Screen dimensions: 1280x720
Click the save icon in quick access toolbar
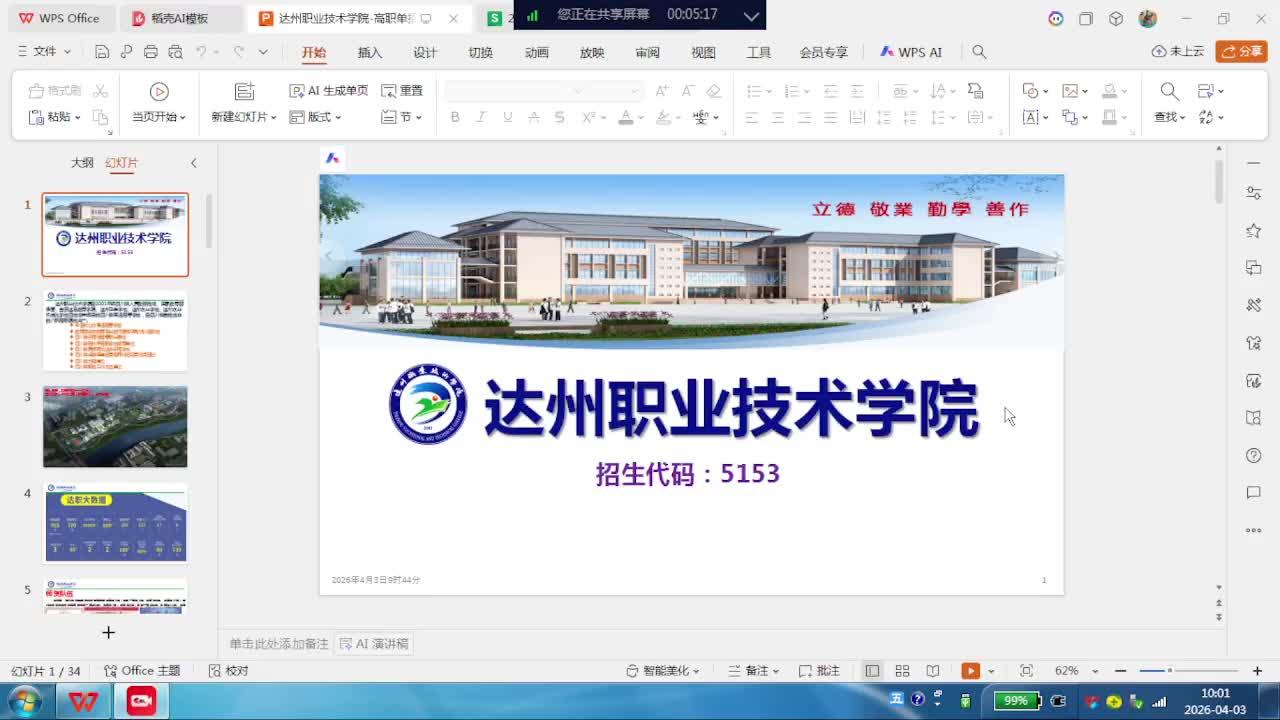point(101,52)
